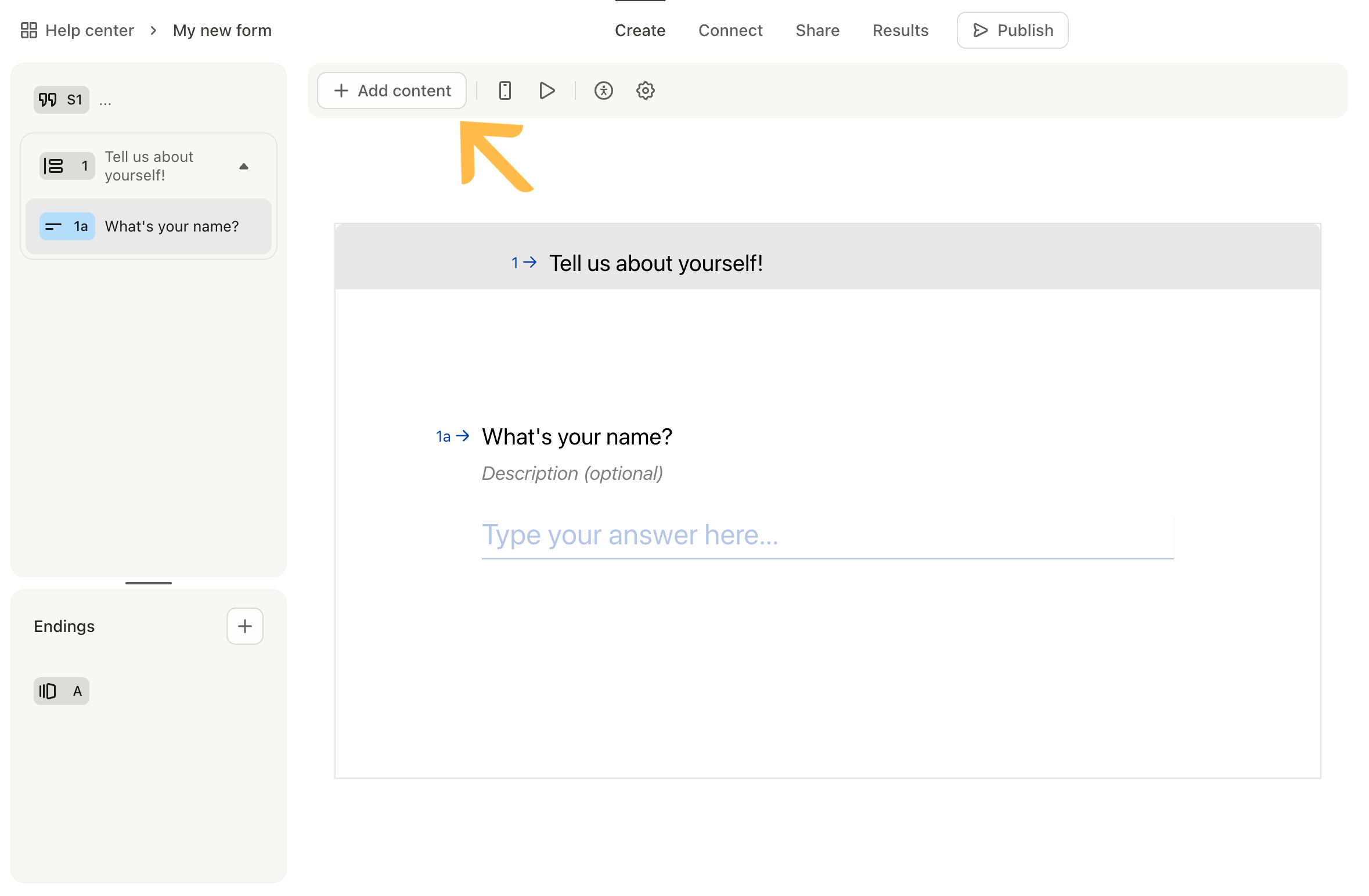Collapse the Tell us about yourself group

point(244,167)
